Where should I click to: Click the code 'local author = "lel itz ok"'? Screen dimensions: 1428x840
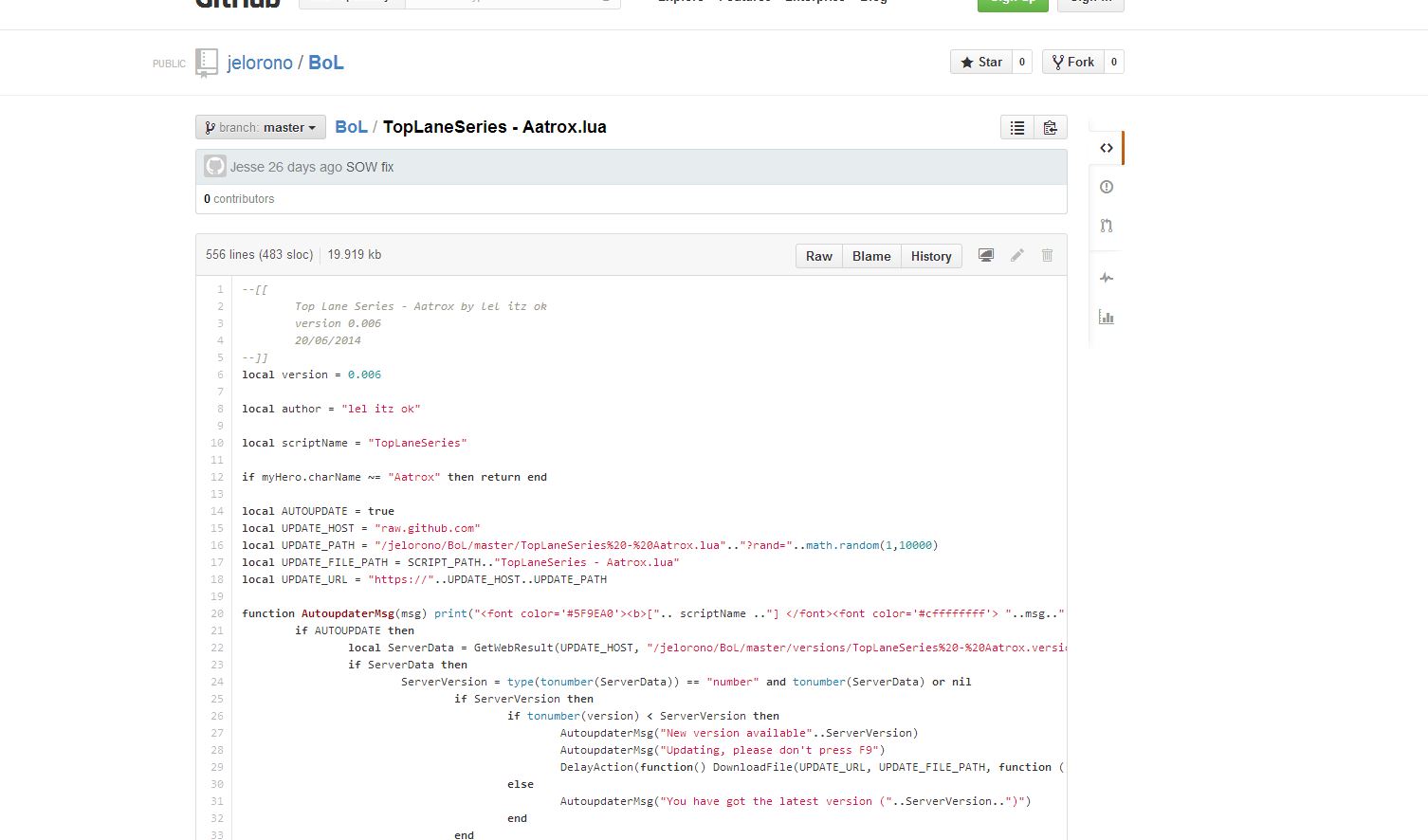331,409
